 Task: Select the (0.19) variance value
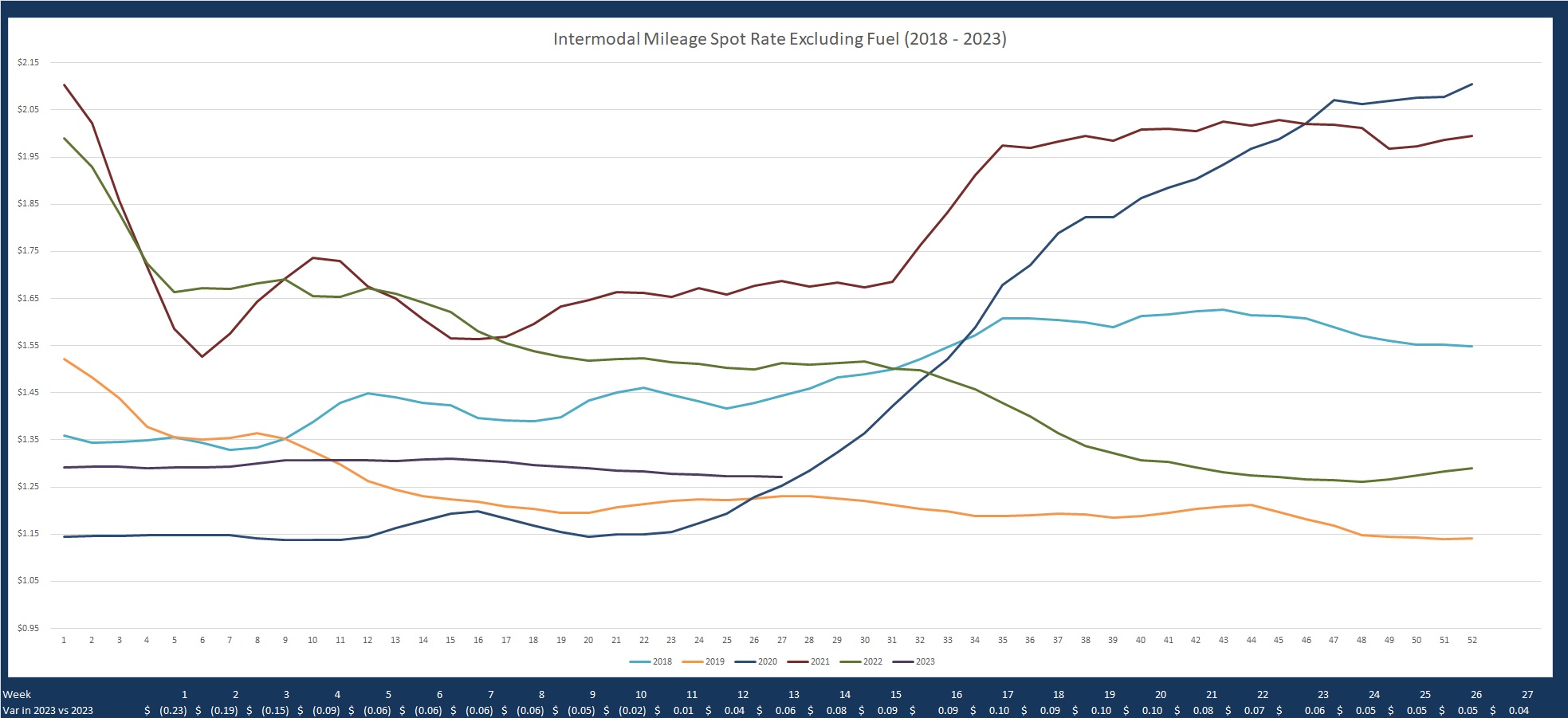(x=224, y=710)
